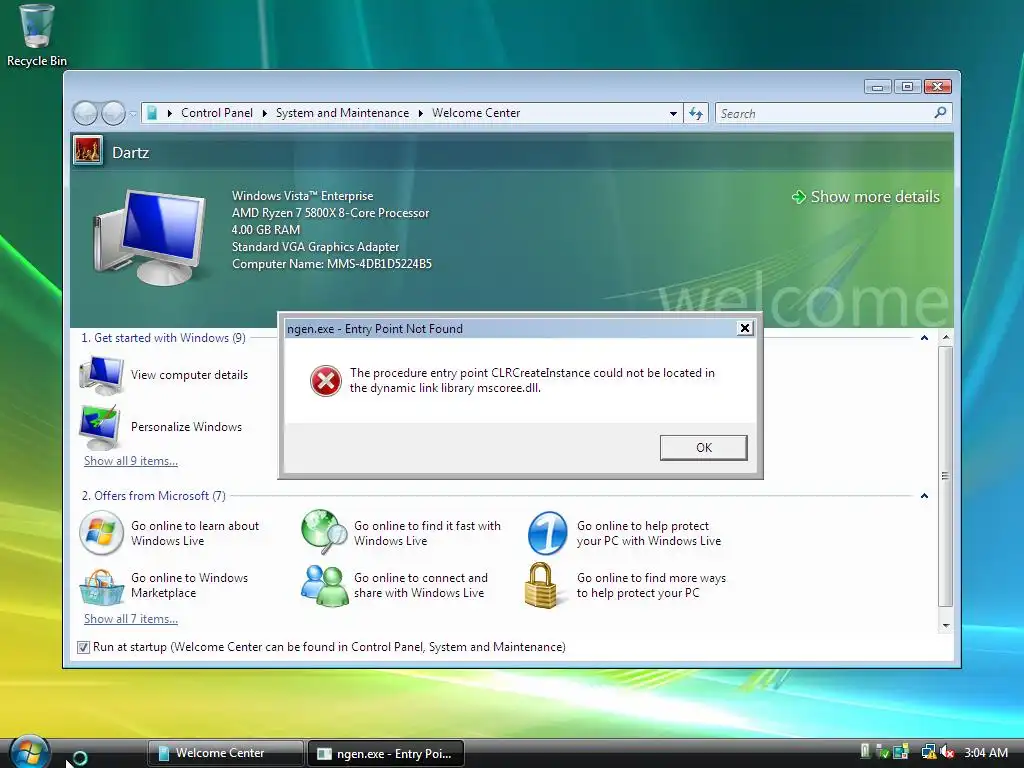Image resolution: width=1024 pixels, height=768 pixels.
Task: Click the computer monitor image
Action: pos(150,236)
